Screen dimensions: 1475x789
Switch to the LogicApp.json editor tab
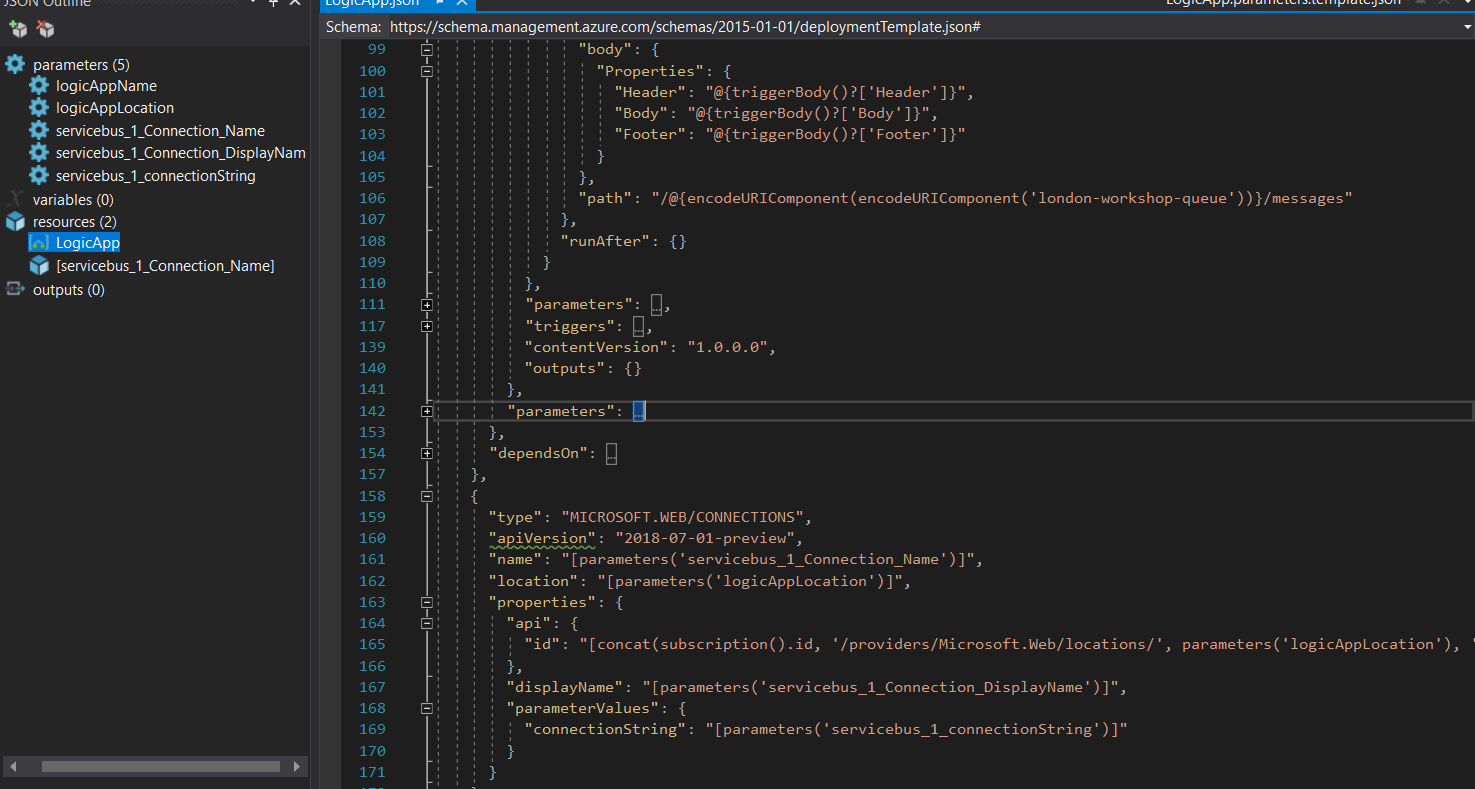click(x=372, y=3)
